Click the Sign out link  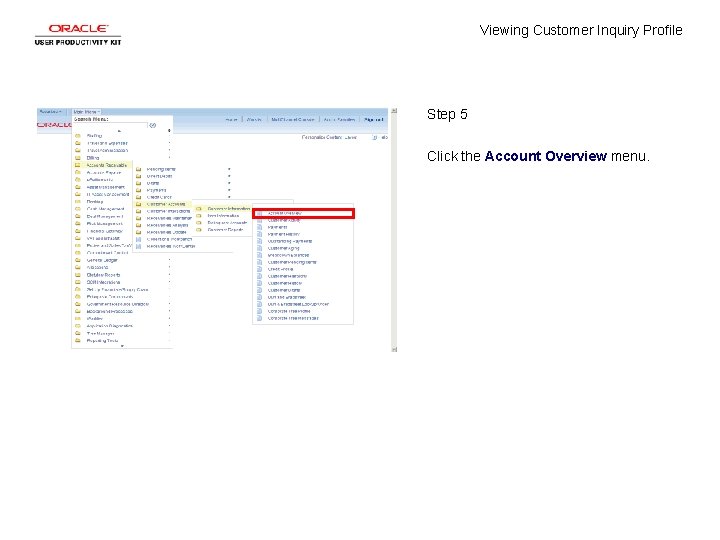[373, 119]
